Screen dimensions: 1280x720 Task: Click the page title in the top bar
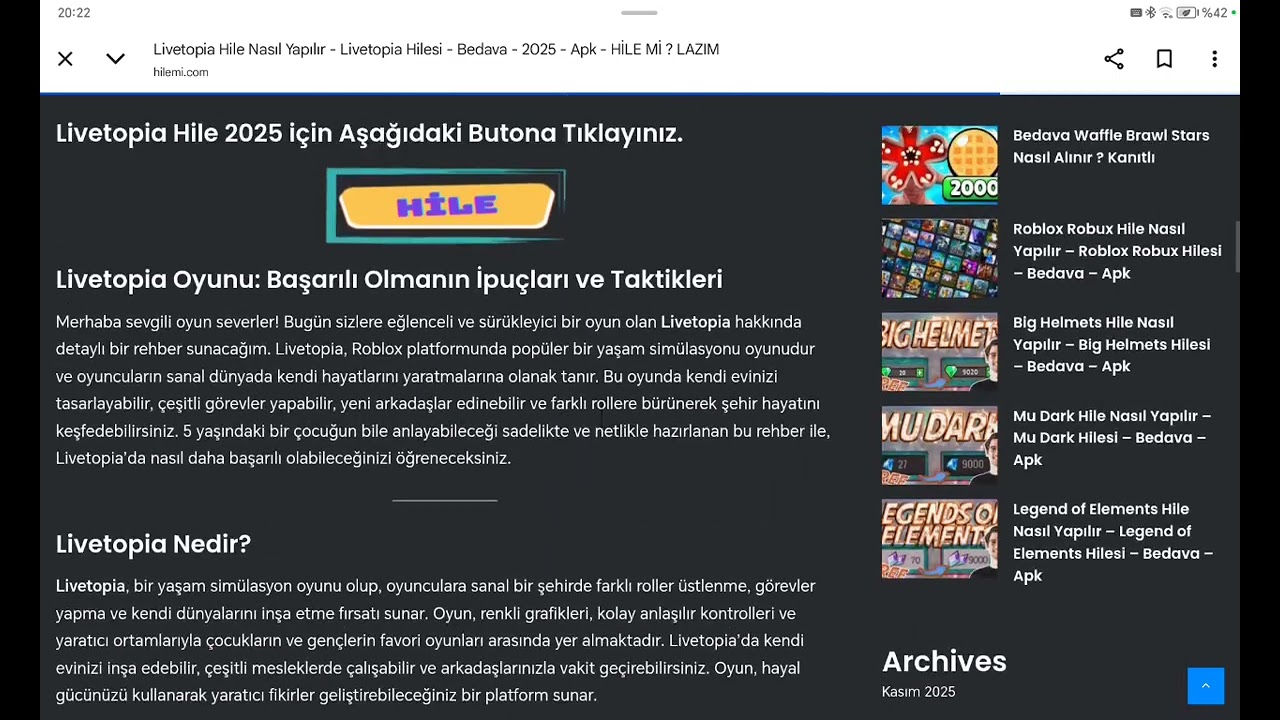(x=436, y=49)
